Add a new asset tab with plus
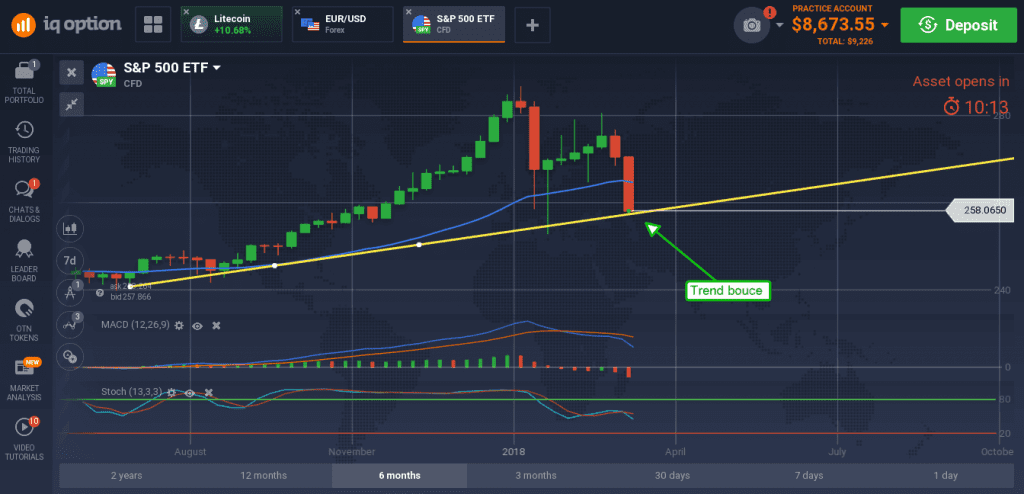 click(532, 25)
